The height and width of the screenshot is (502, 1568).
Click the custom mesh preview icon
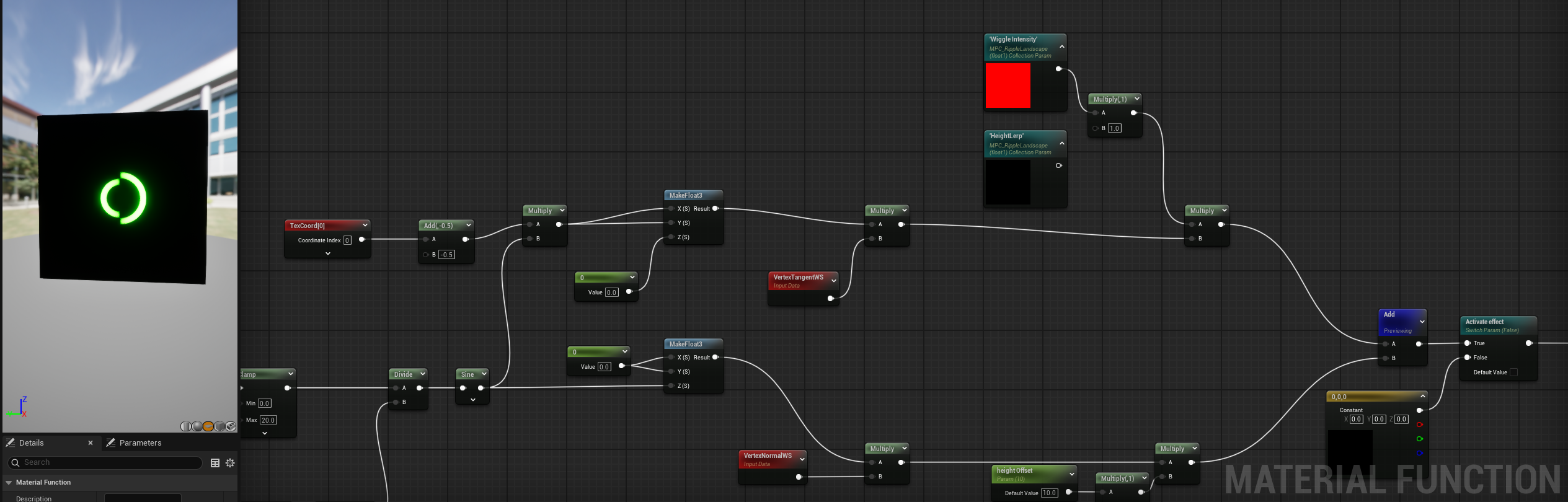(231, 426)
